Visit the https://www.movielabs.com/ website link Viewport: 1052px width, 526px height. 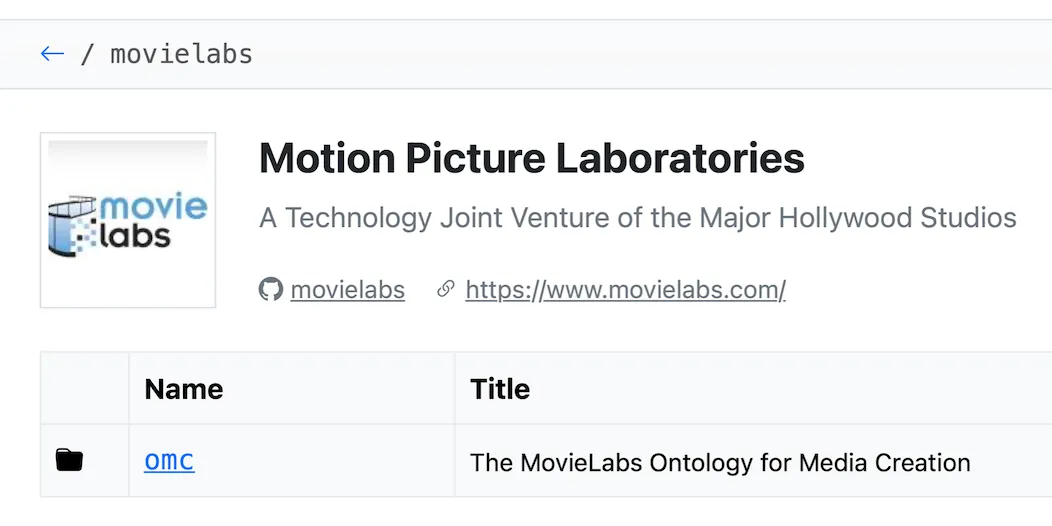(625, 290)
